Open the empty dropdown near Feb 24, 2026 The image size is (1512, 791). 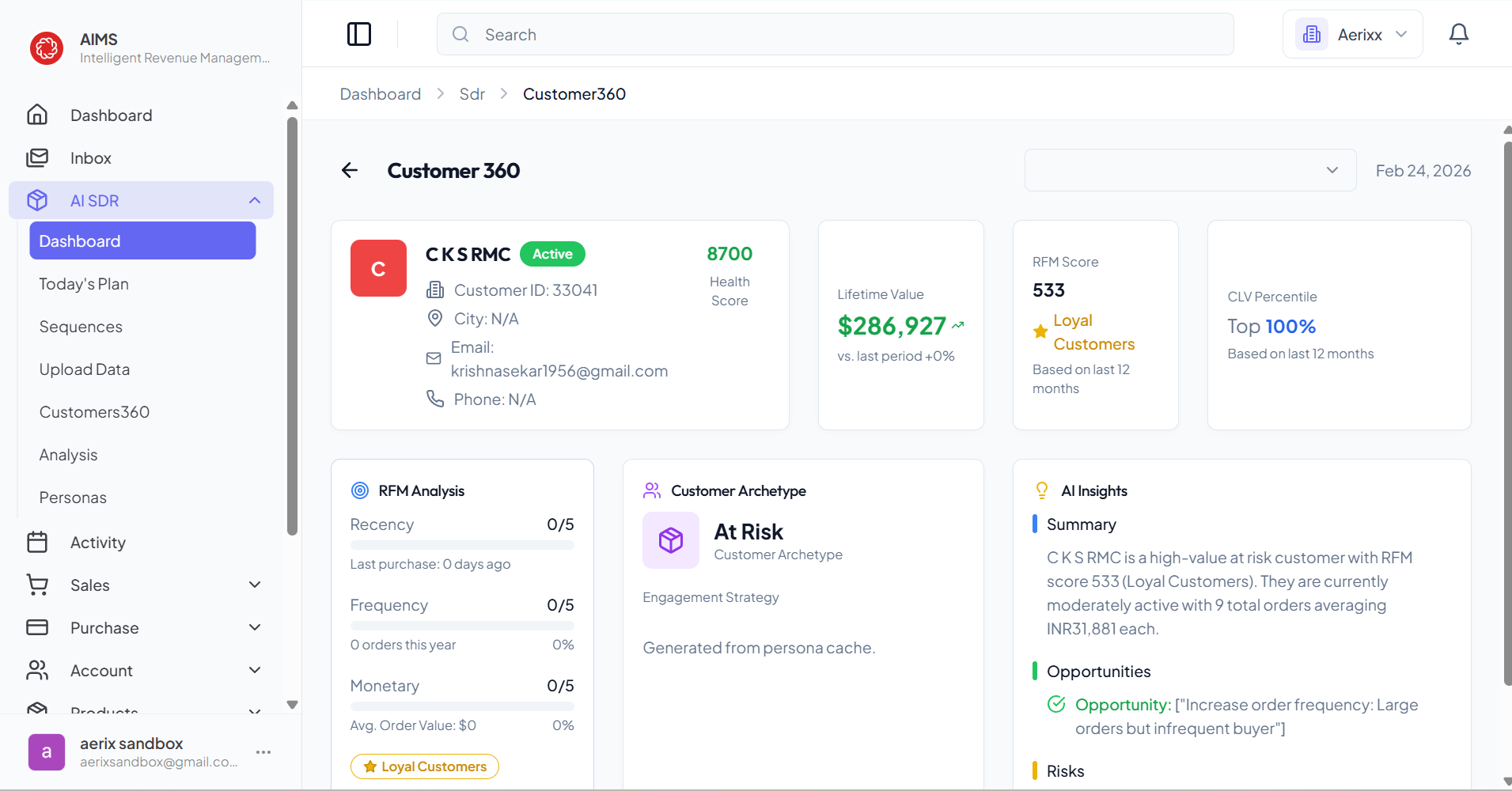pyautogui.click(x=1190, y=170)
